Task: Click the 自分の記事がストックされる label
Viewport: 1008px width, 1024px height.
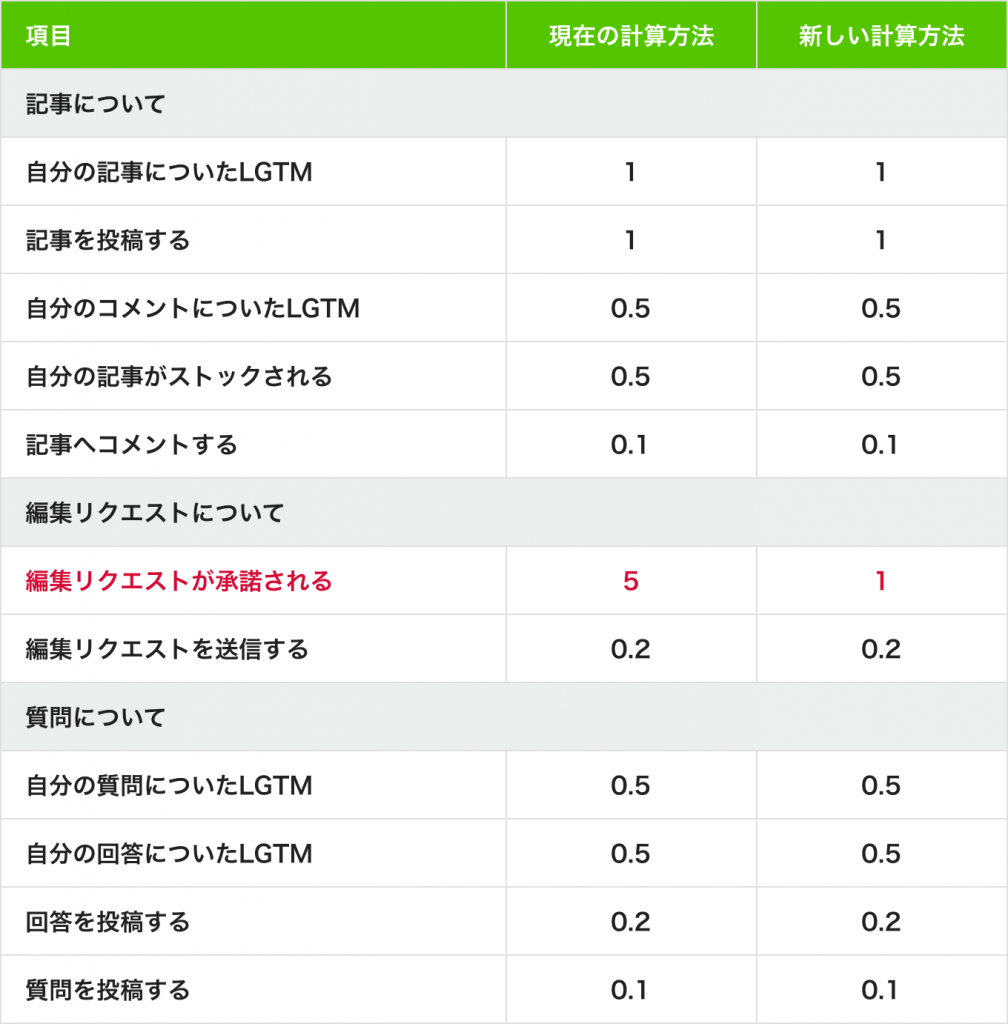Action: coord(179,376)
